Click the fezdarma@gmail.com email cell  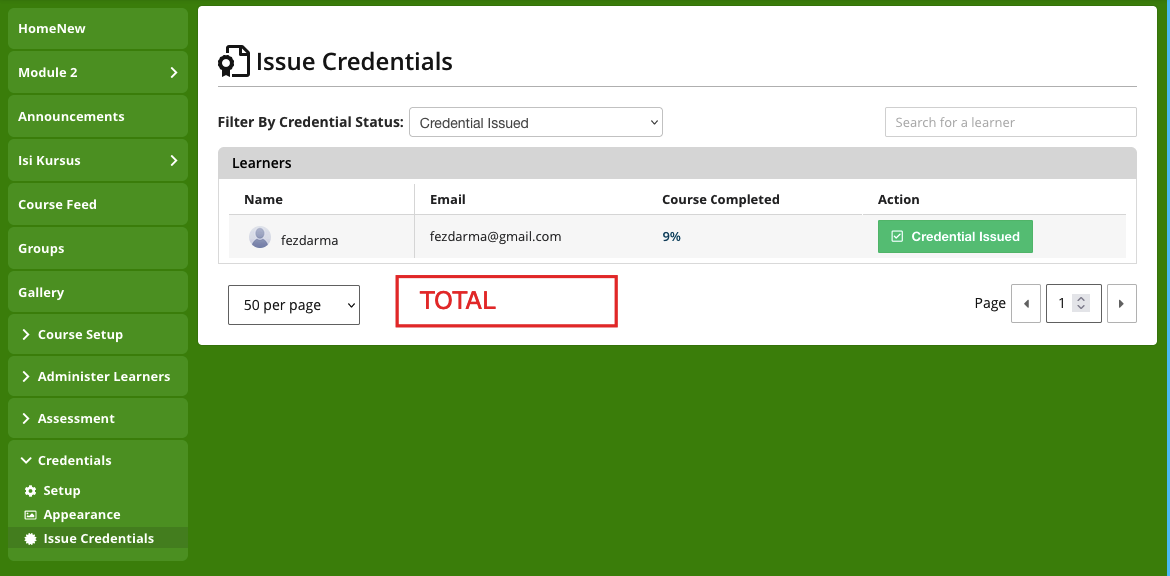click(495, 237)
